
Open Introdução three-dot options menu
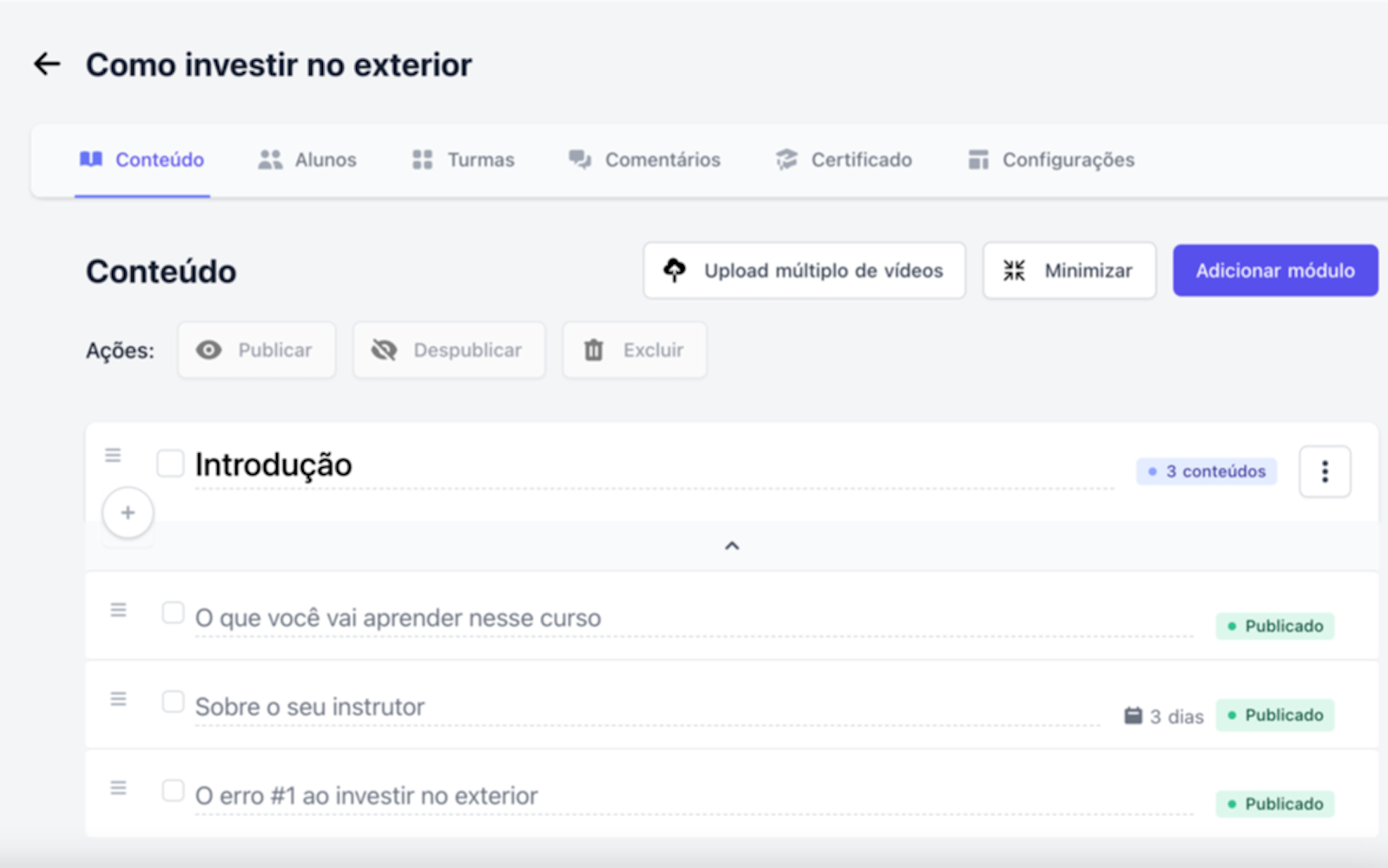(1325, 471)
